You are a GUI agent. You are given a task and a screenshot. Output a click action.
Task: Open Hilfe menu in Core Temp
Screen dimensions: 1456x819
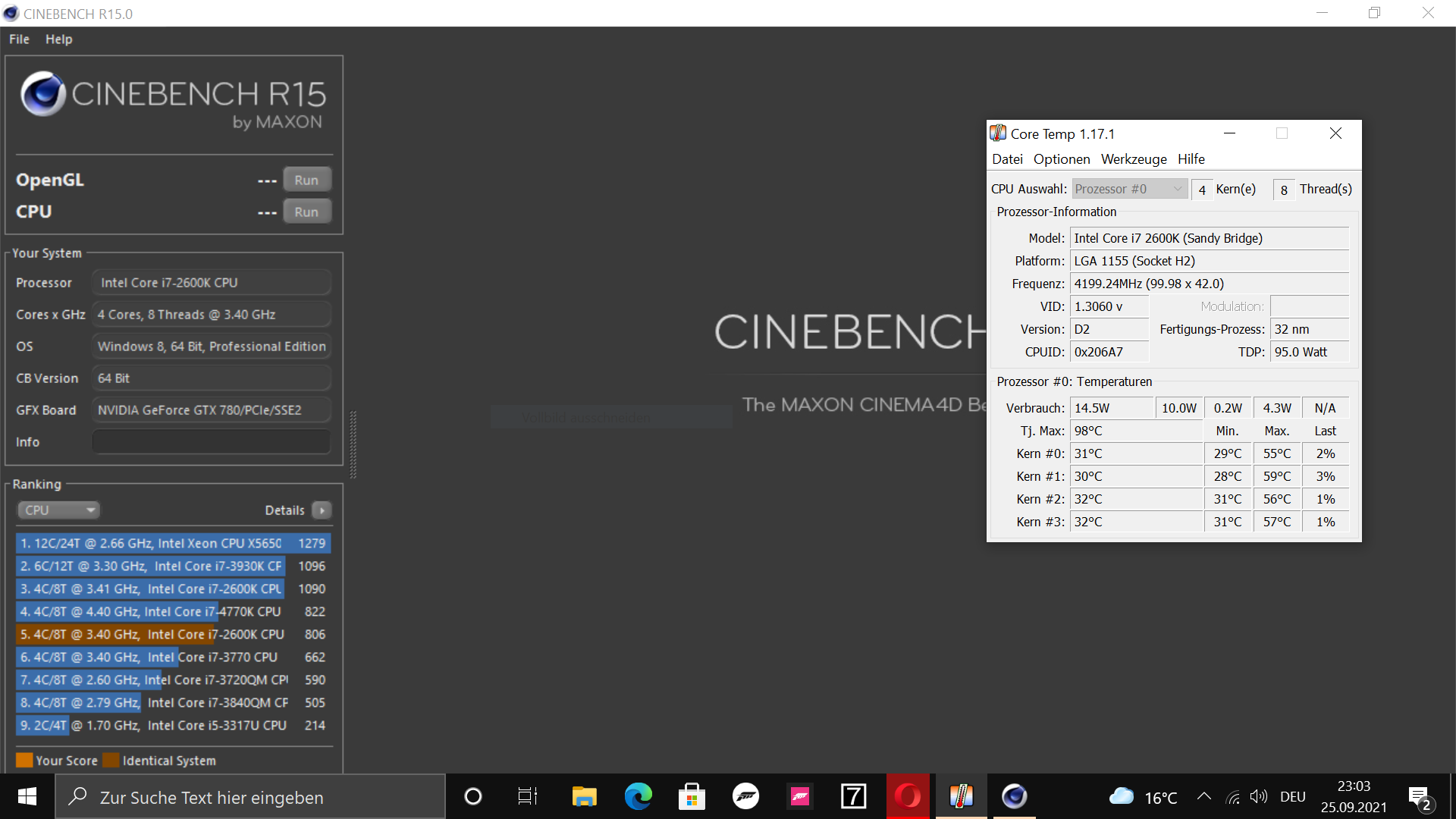[1191, 159]
